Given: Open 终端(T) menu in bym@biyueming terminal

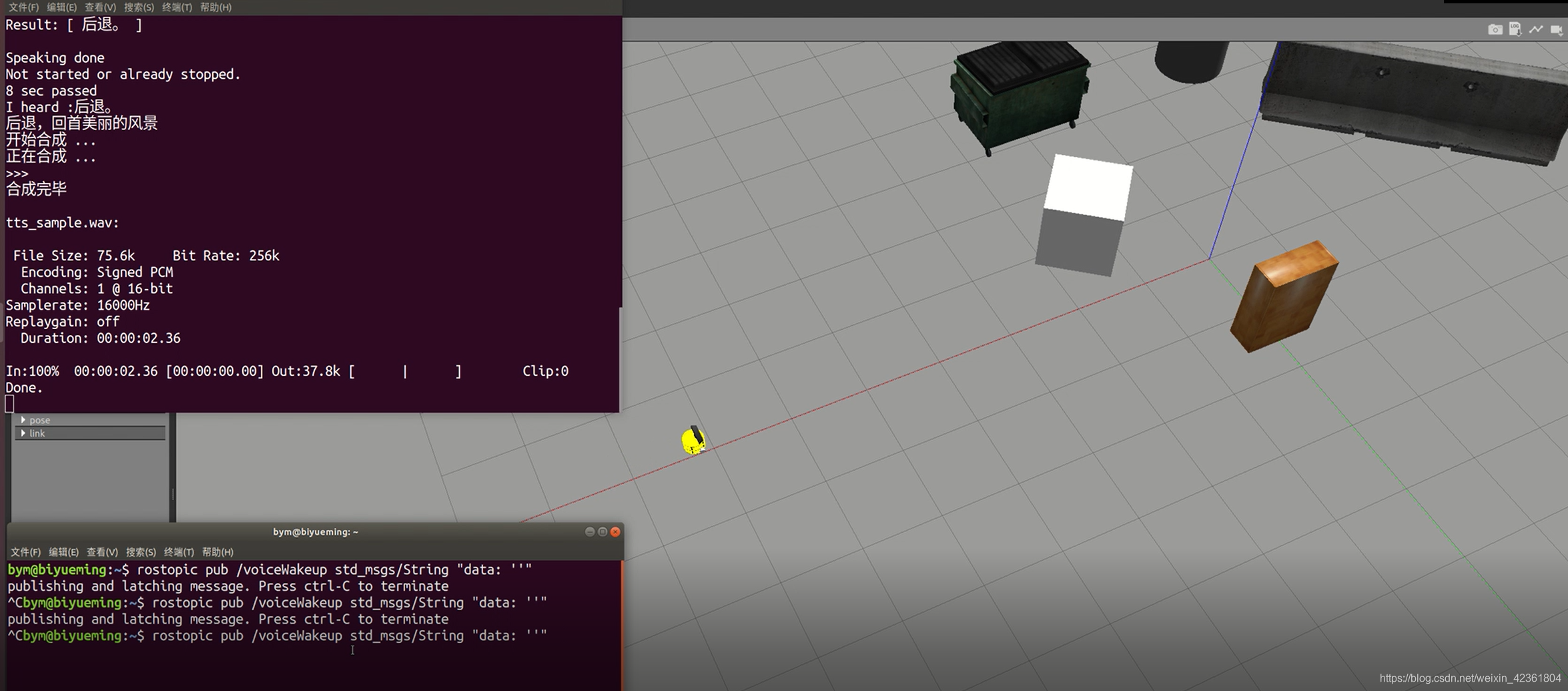Looking at the screenshot, I should coord(179,552).
